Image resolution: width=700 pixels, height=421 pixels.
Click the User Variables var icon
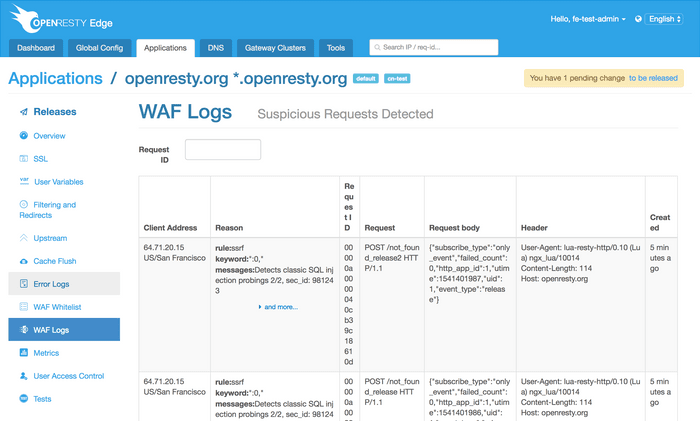click(24, 181)
